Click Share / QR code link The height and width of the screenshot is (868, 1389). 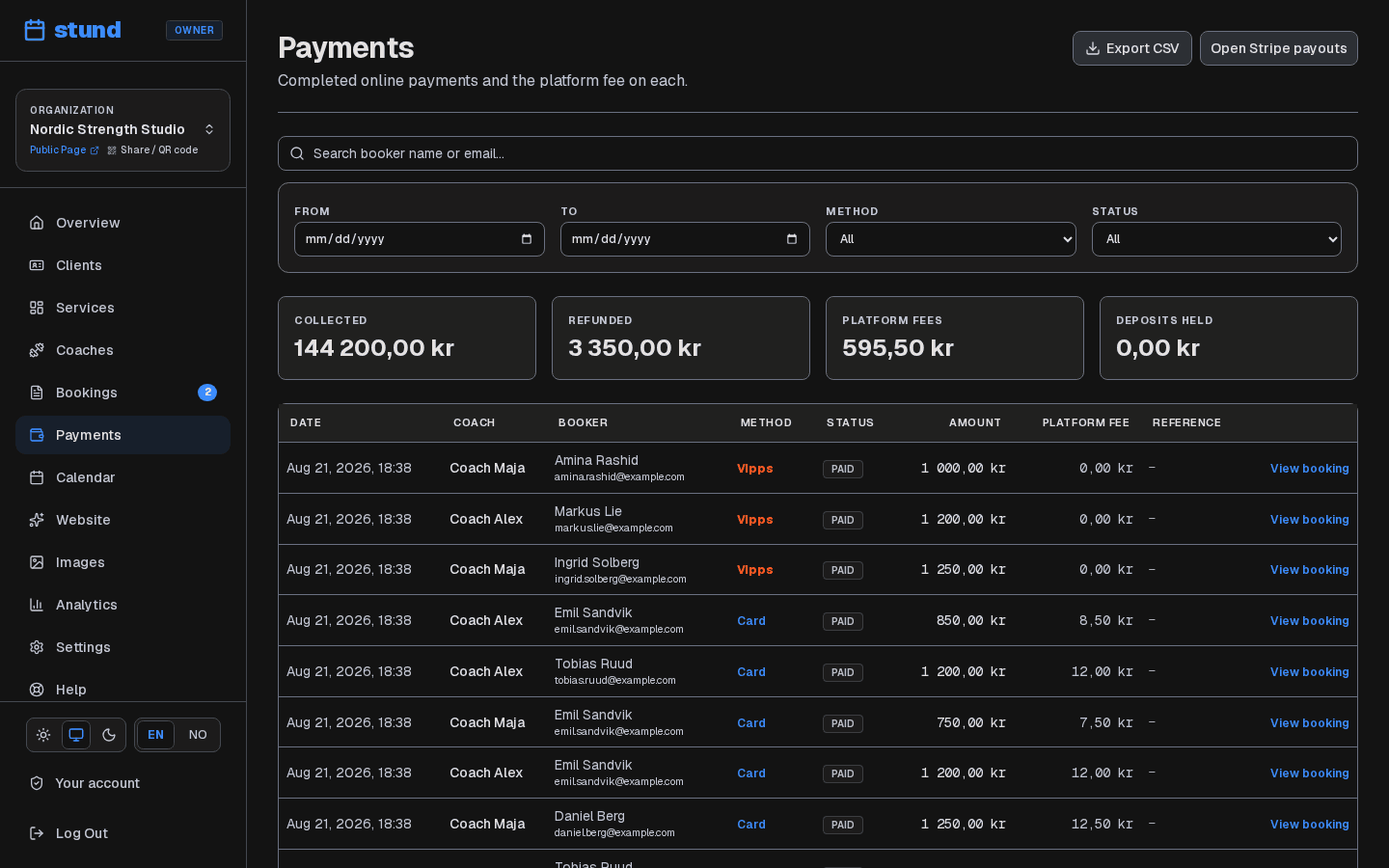point(152,150)
